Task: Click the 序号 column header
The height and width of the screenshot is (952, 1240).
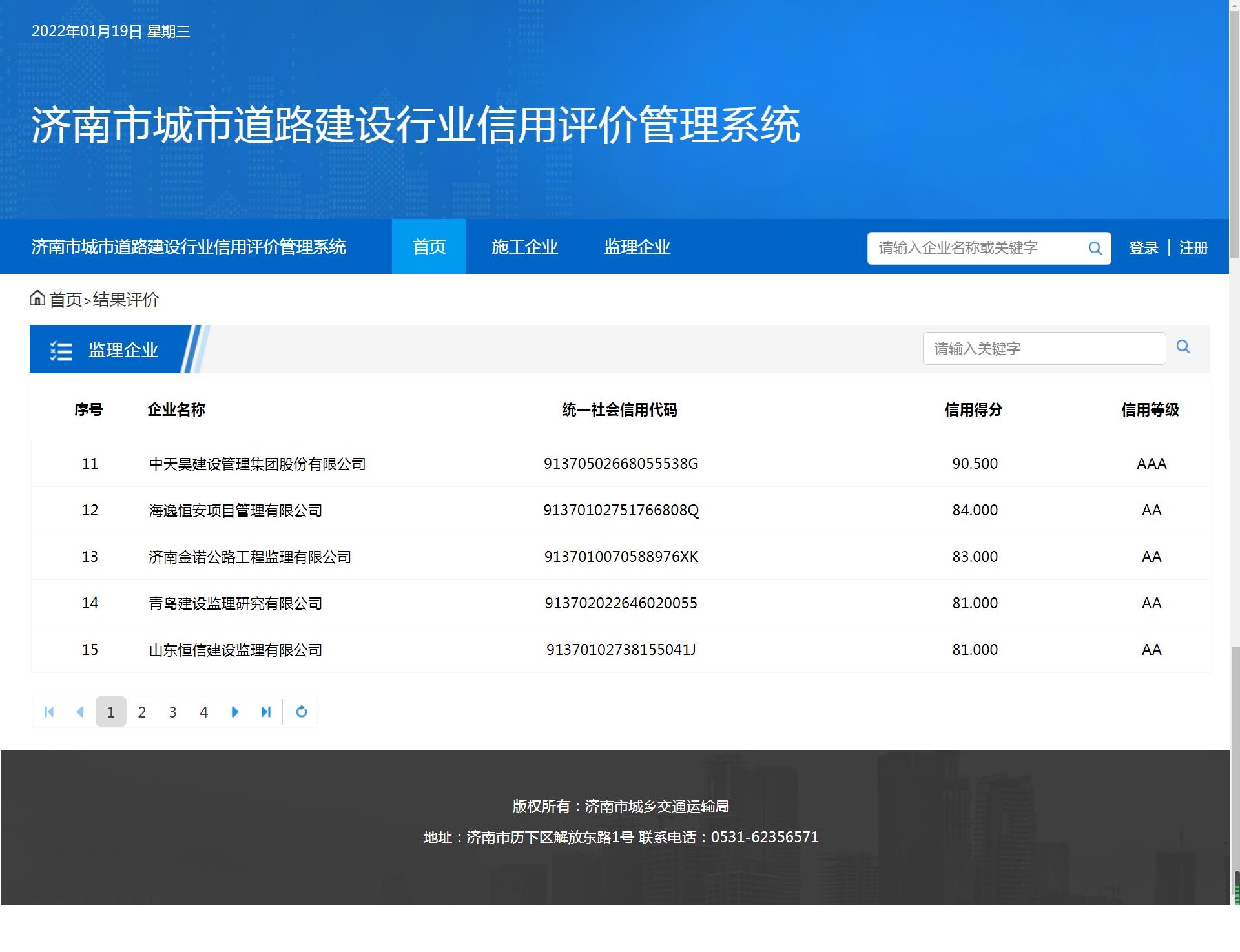Action: [88, 409]
